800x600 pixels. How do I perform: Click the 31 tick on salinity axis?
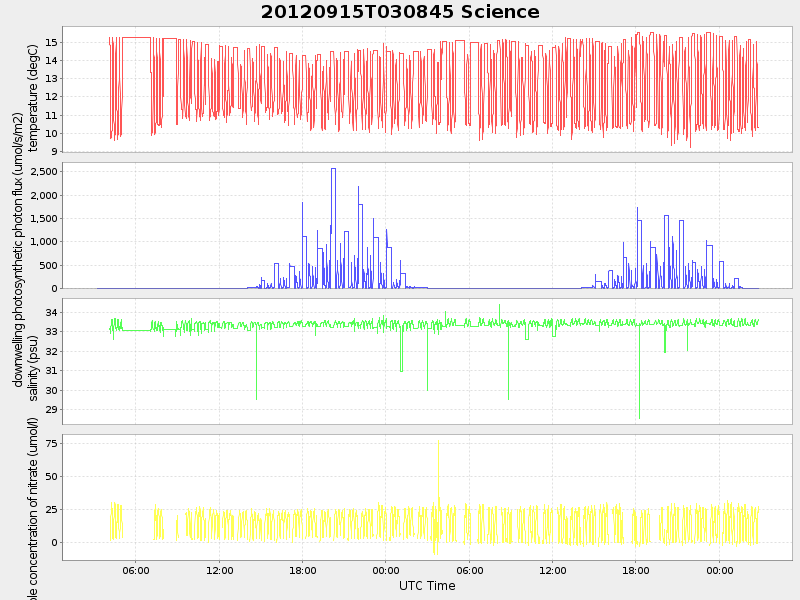point(51,371)
